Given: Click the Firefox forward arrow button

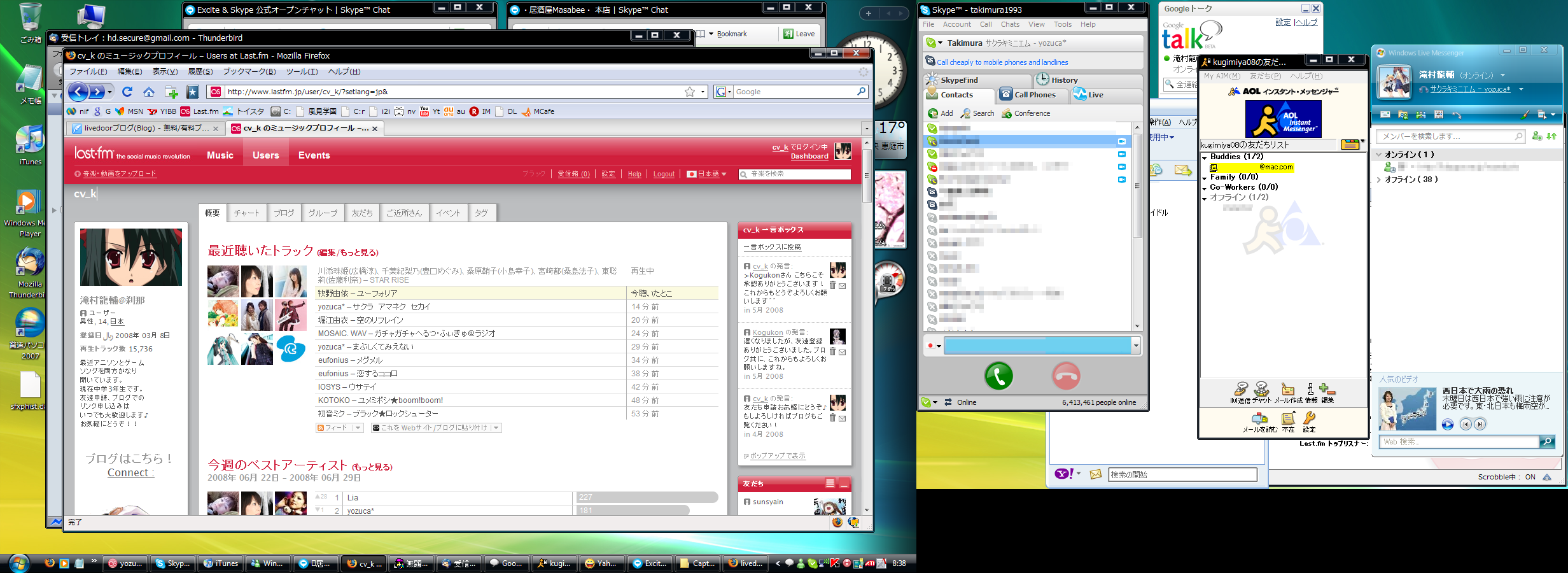Looking at the screenshot, I should point(96,92).
